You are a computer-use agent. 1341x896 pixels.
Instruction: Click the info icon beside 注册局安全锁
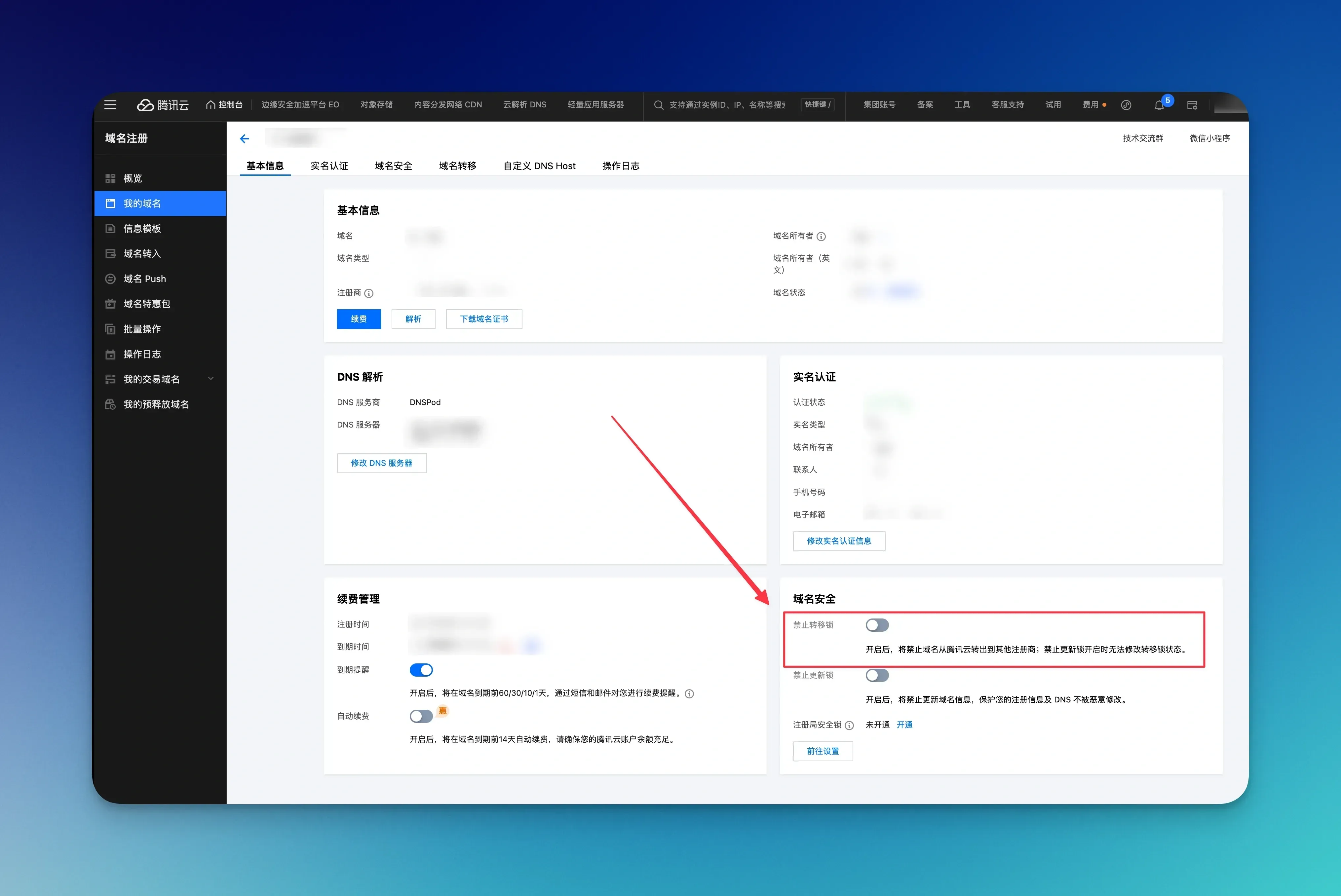coord(849,725)
